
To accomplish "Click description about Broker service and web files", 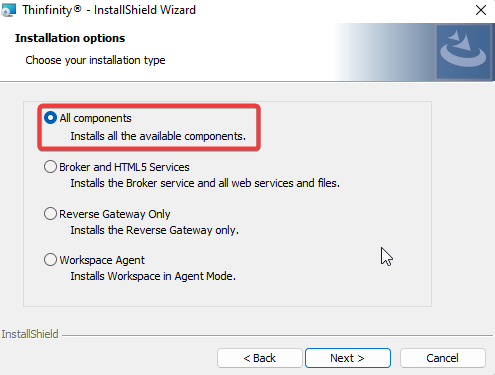I will (x=205, y=183).
